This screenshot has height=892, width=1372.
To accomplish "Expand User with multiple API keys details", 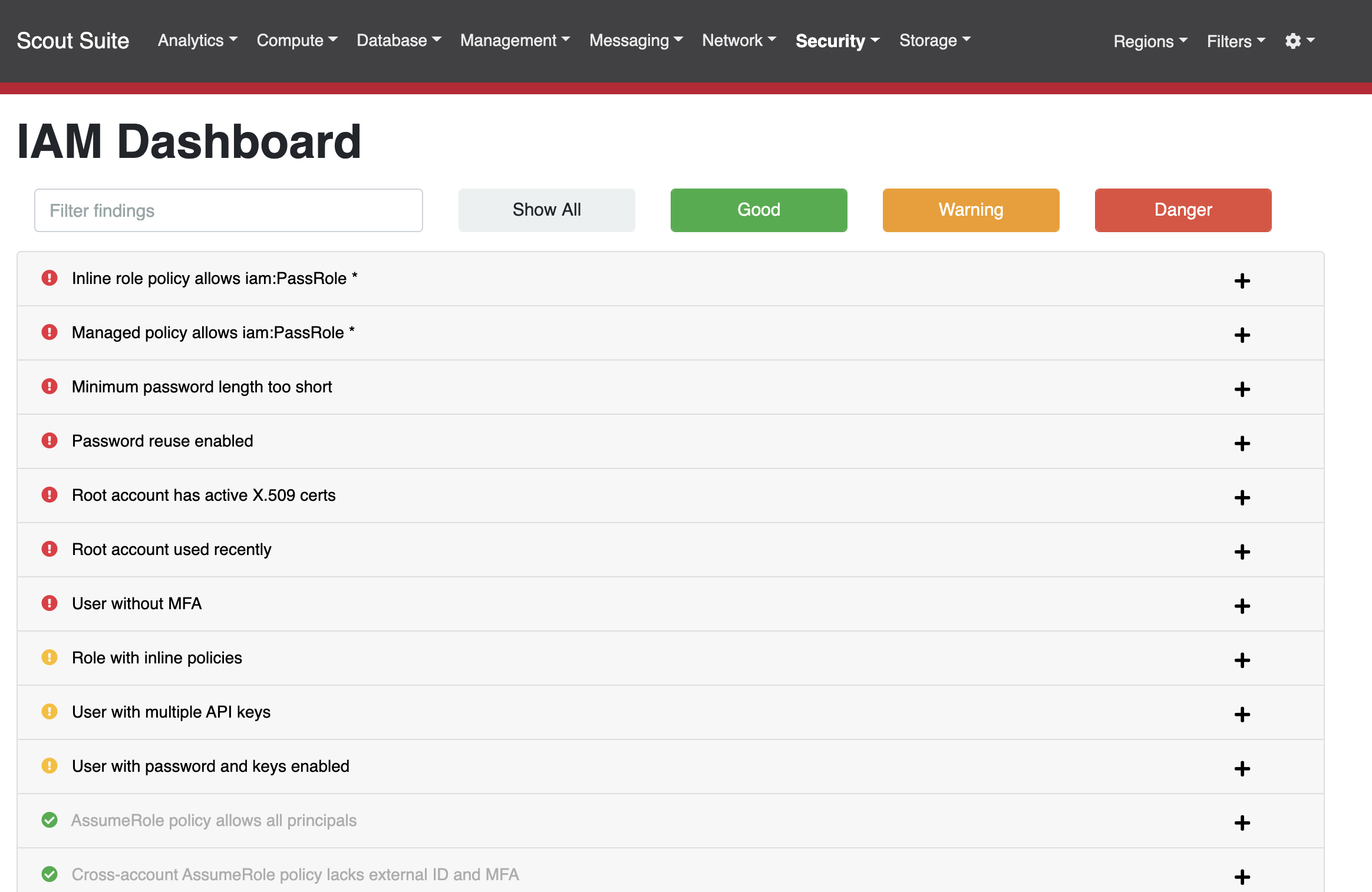I will (1242, 715).
